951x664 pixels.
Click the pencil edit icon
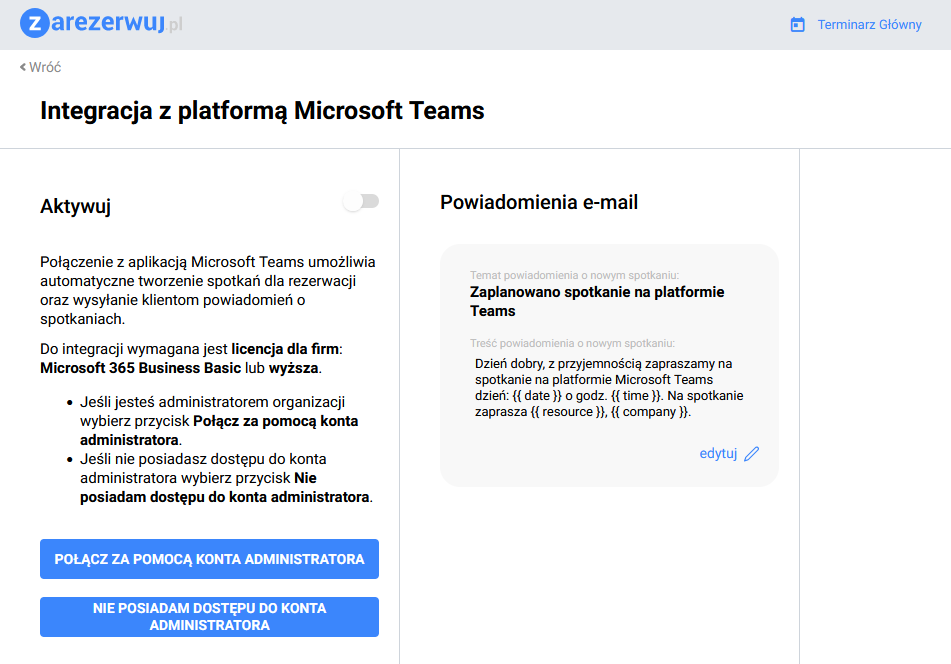click(752, 454)
